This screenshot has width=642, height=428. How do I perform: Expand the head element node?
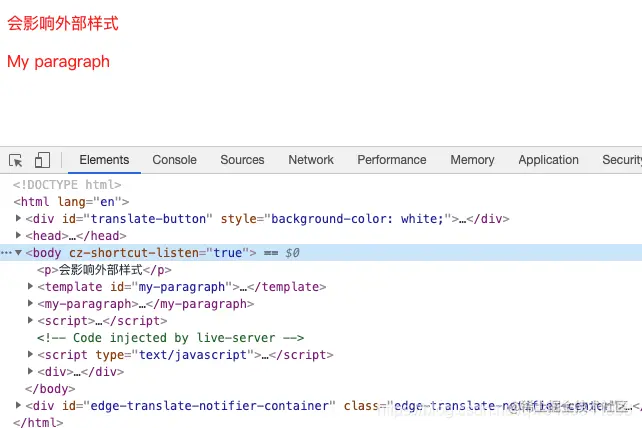(18, 235)
